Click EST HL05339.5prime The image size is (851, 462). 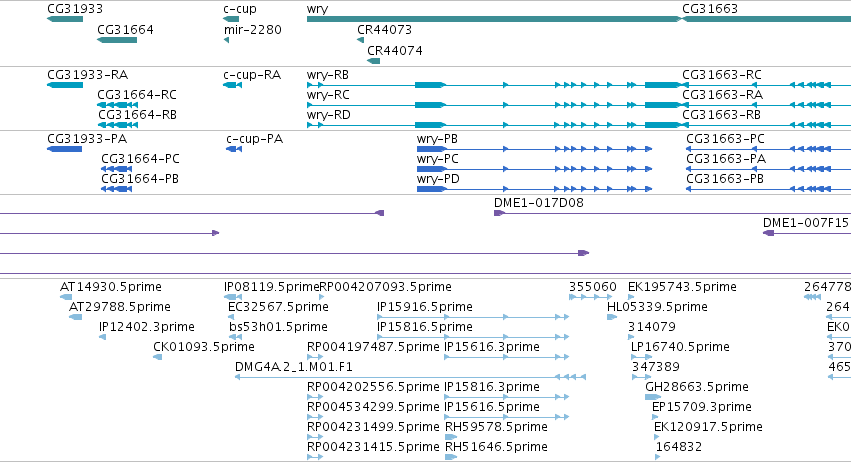pos(612,317)
